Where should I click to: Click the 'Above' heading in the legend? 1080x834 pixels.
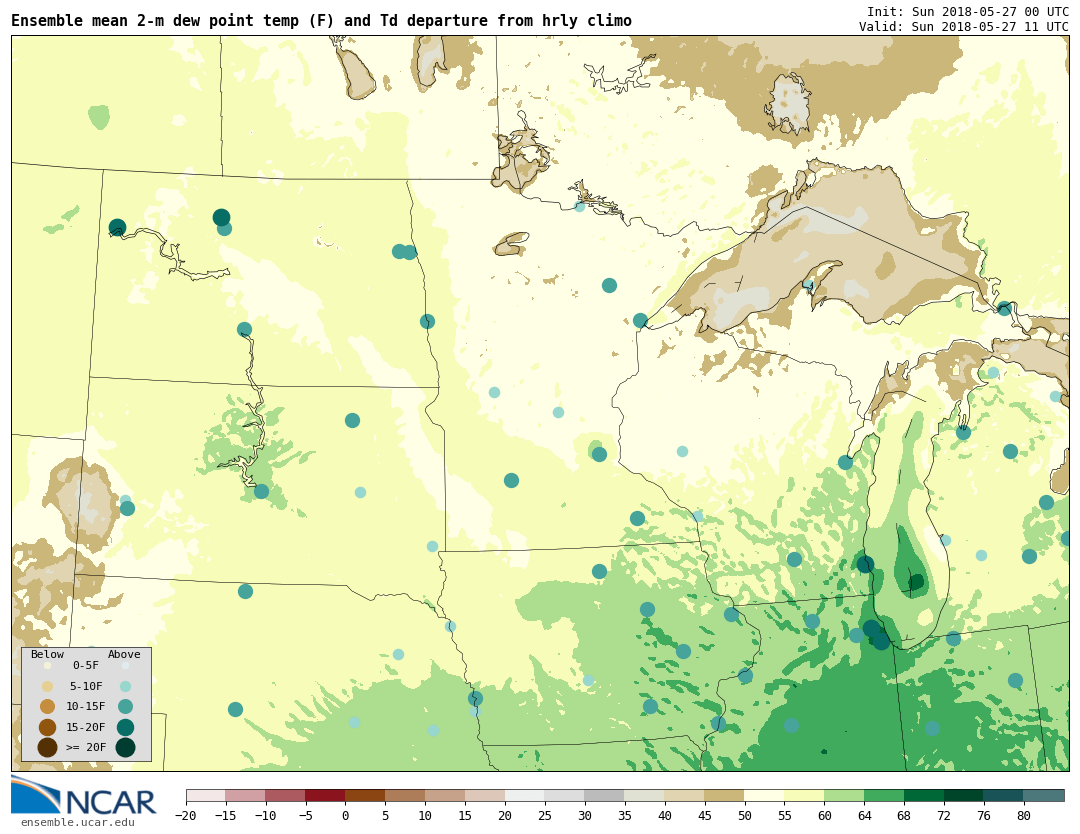124,654
